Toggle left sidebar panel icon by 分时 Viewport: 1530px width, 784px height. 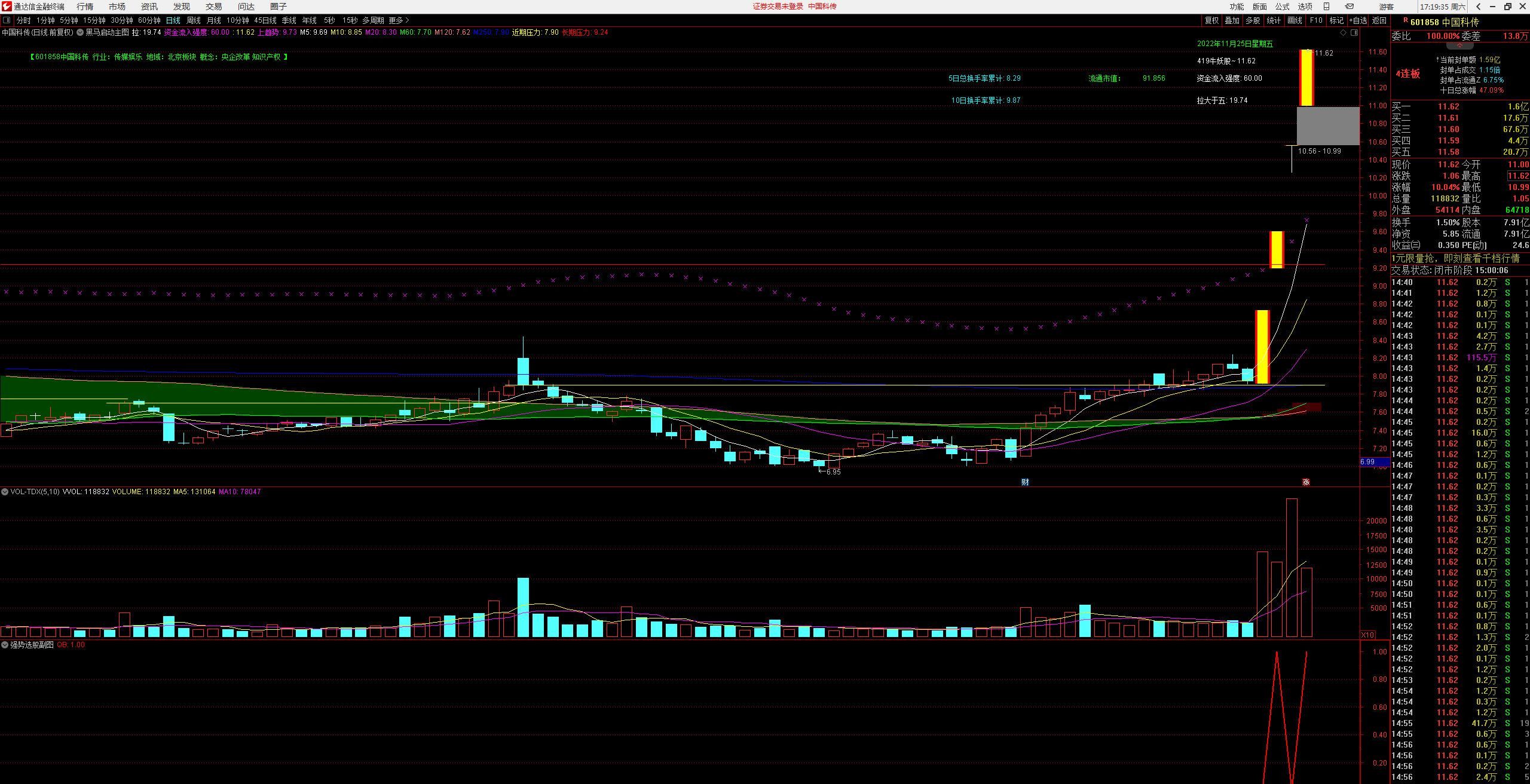[x=7, y=20]
